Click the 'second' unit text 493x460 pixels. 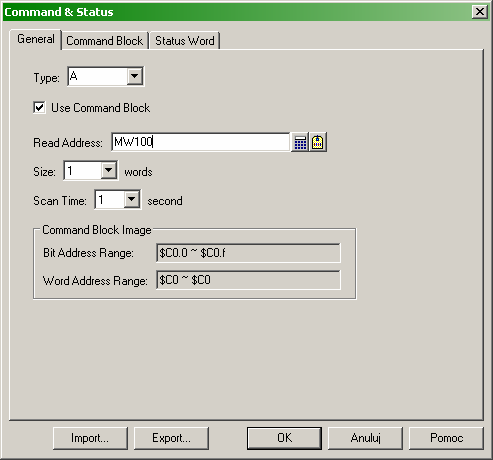[x=165, y=201]
